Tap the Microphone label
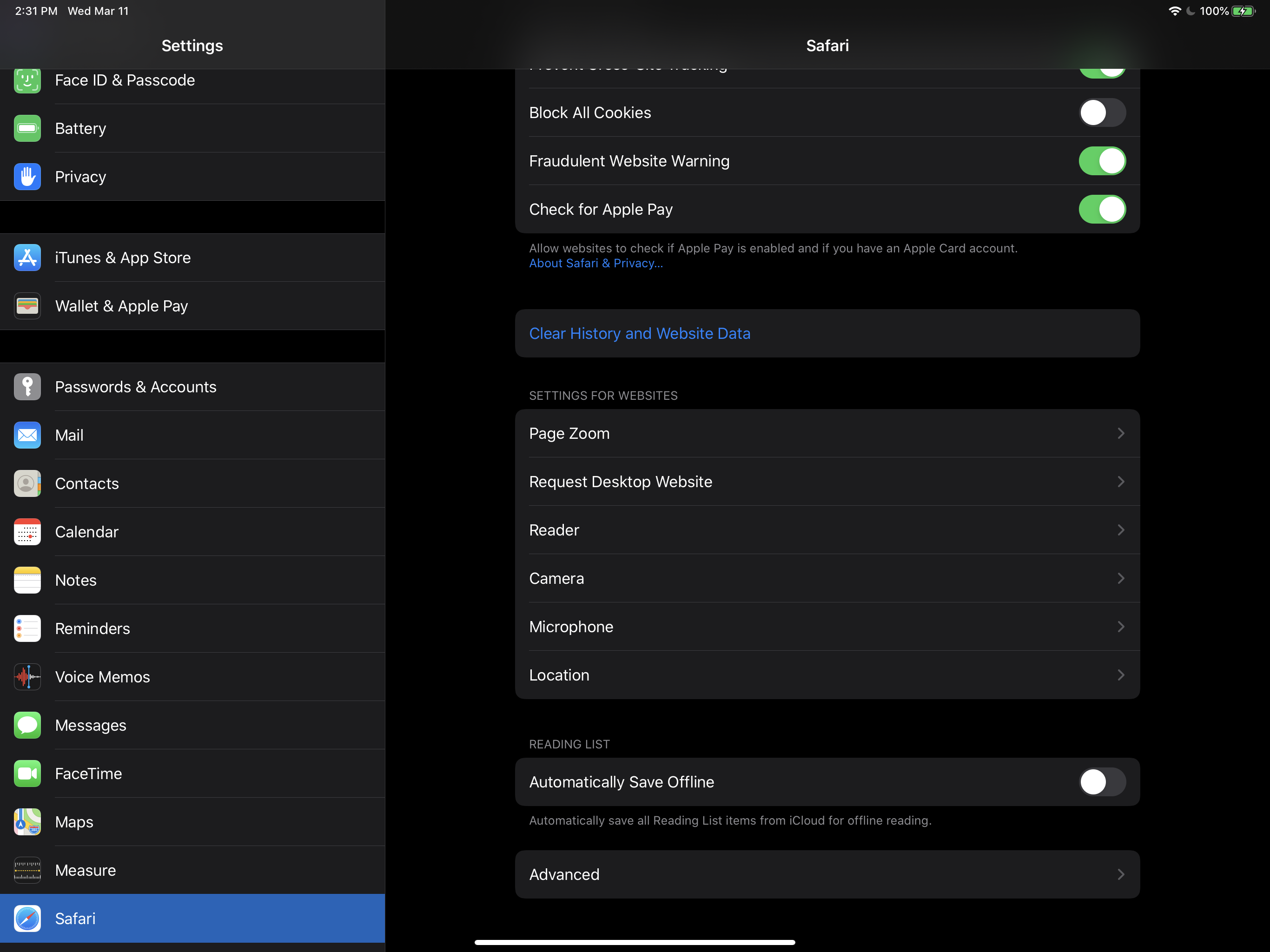 [571, 627]
